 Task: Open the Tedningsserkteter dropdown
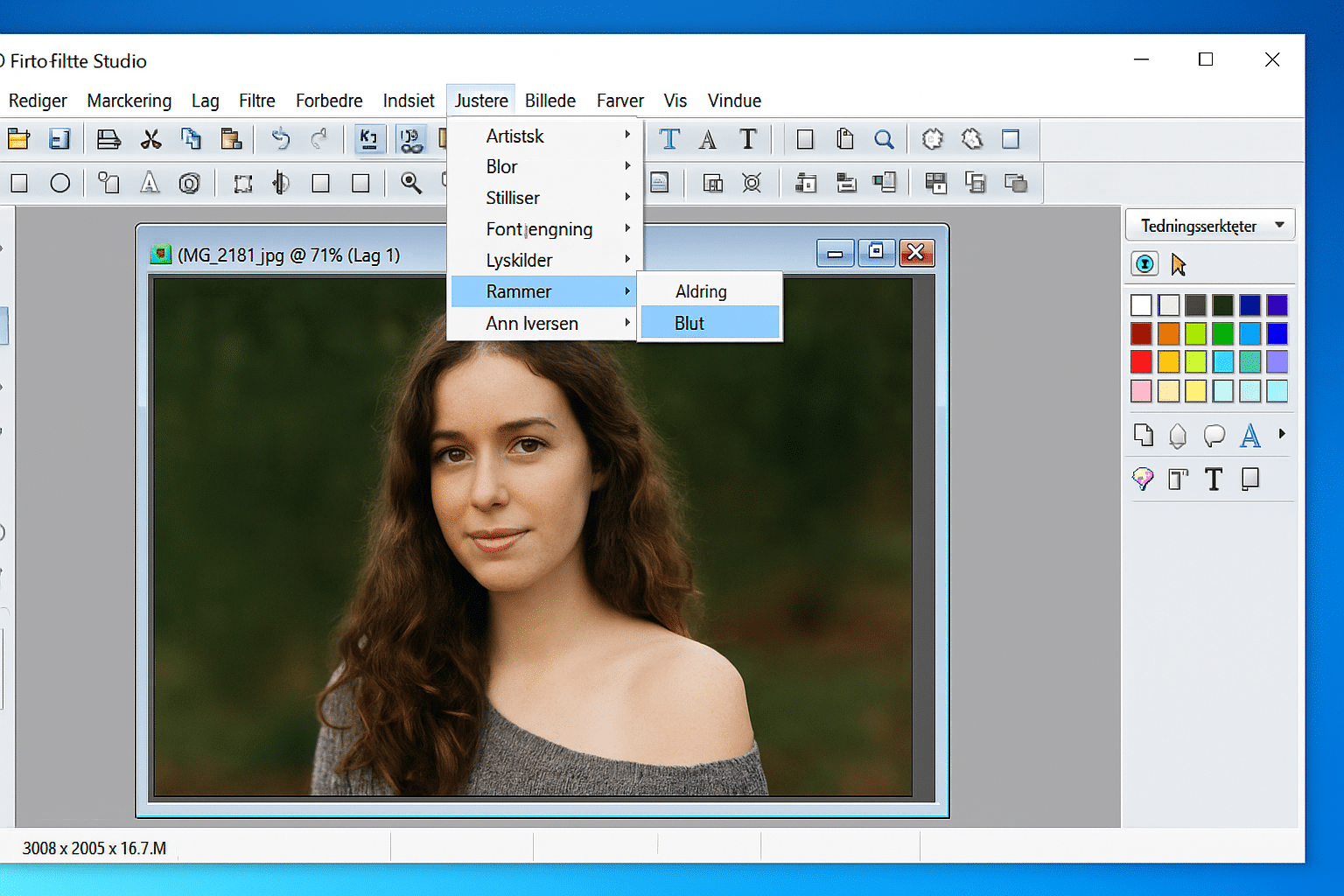1209,225
